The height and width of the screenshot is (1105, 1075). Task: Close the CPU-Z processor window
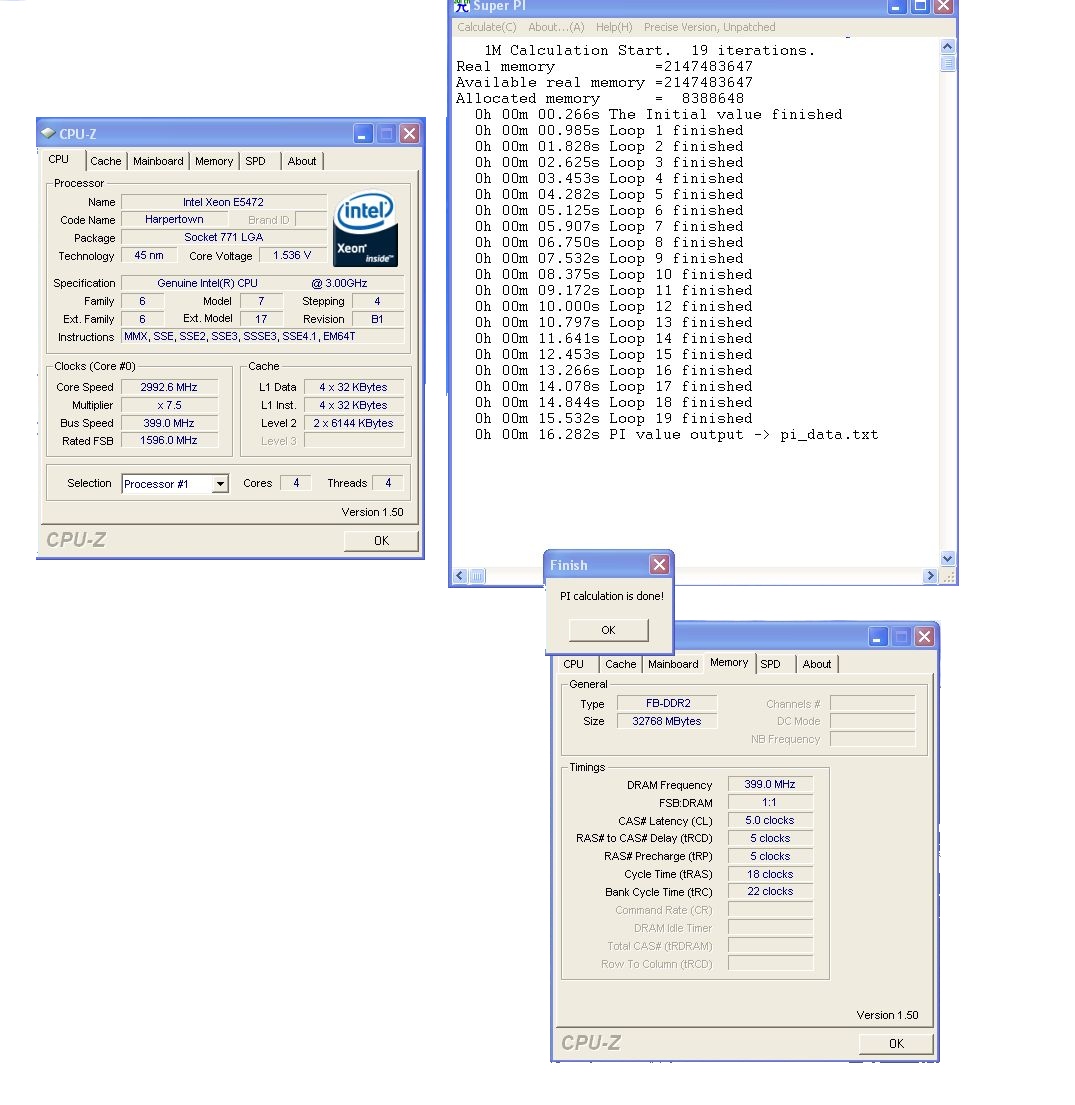coord(409,134)
